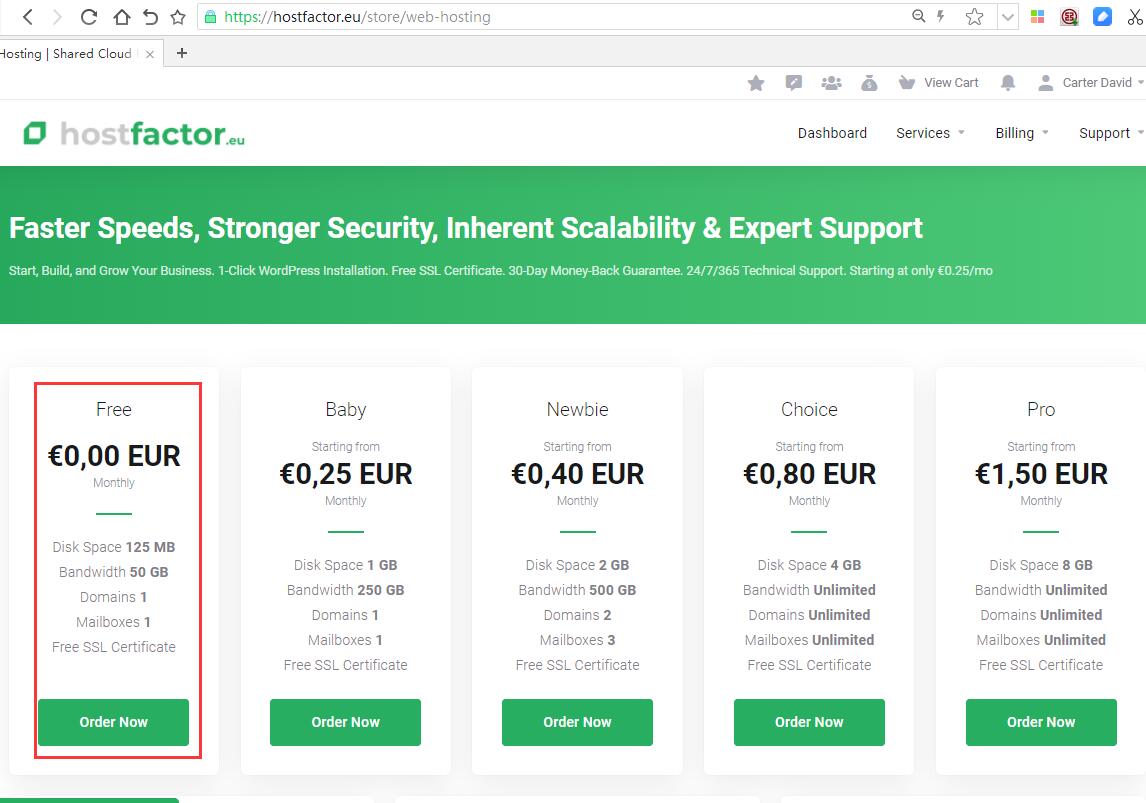Click the URL address field
Screen dimensions: 1146x803
[555, 17]
